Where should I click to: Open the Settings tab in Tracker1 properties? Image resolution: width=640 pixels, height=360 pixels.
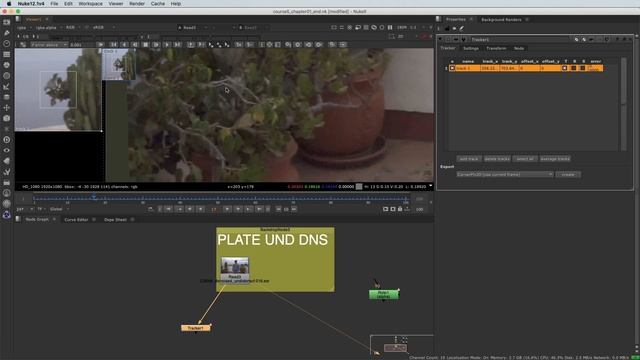point(471,48)
